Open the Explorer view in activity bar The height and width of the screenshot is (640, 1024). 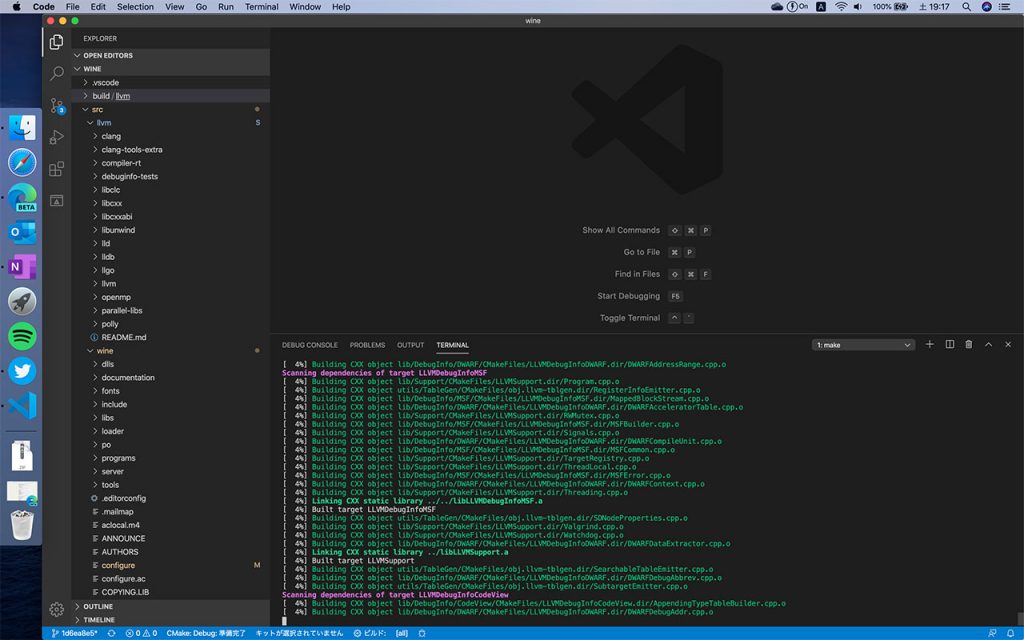pyautogui.click(x=57, y=42)
